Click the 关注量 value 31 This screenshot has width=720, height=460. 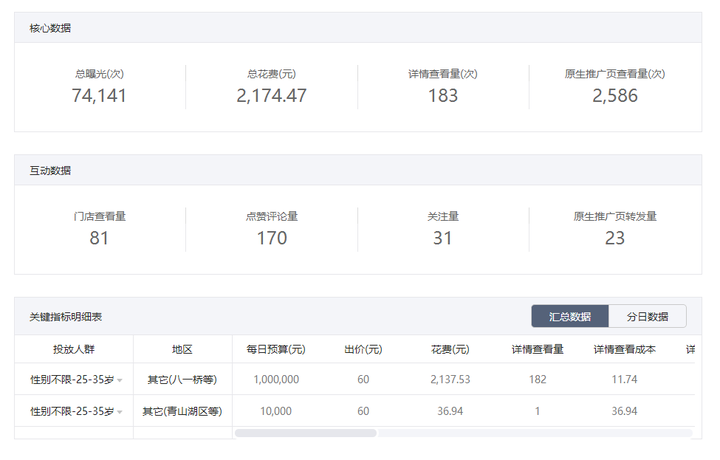pyautogui.click(x=443, y=238)
